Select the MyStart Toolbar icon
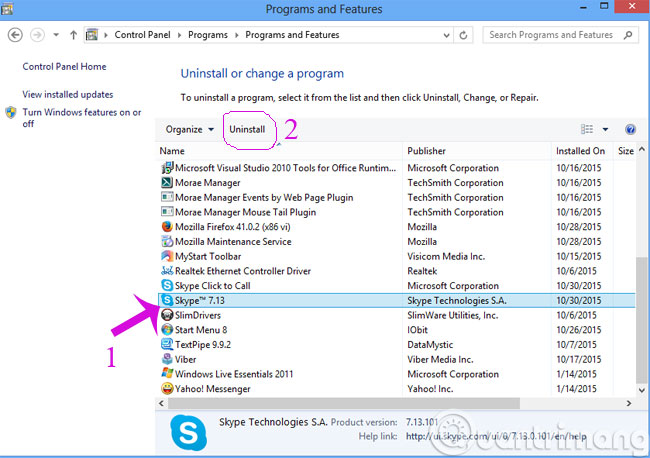 (167, 256)
